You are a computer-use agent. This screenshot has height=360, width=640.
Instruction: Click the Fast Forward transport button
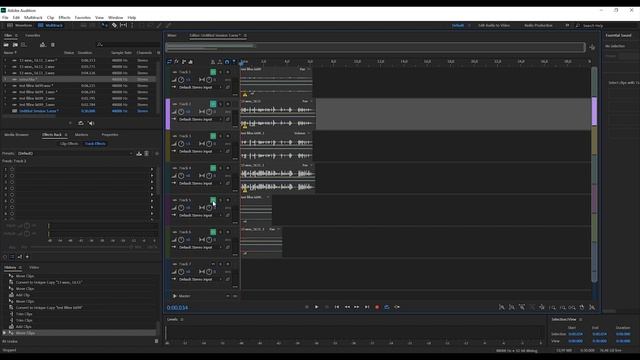[357, 307]
